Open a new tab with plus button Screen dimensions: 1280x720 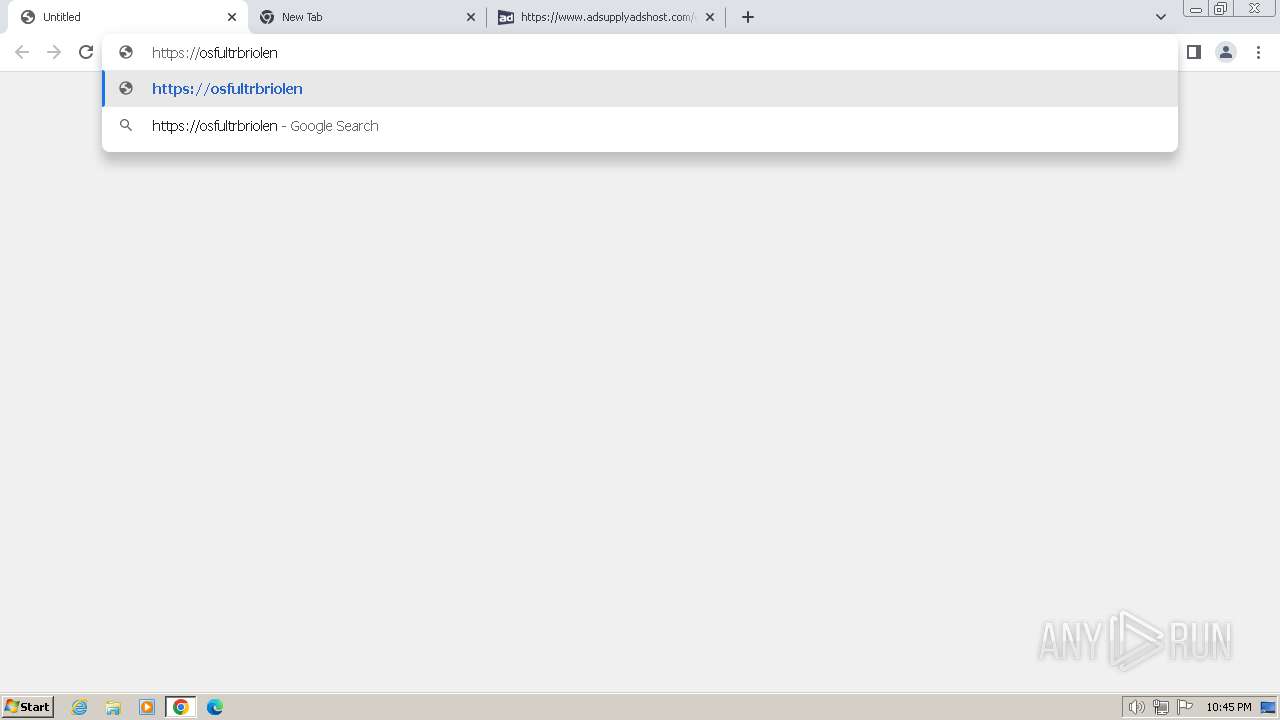tap(747, 17)
